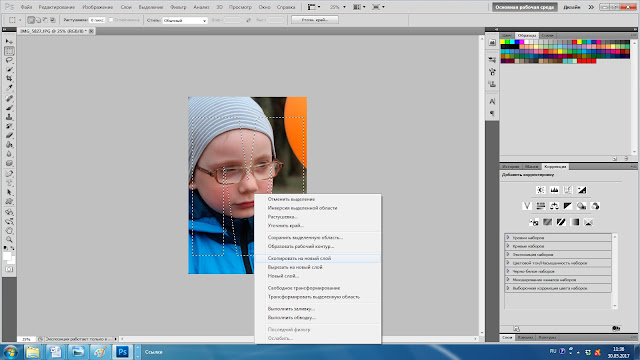The width and height of the screenshot is (640, 360).
Task: Select the Type tool
Action: click(9, 183)
